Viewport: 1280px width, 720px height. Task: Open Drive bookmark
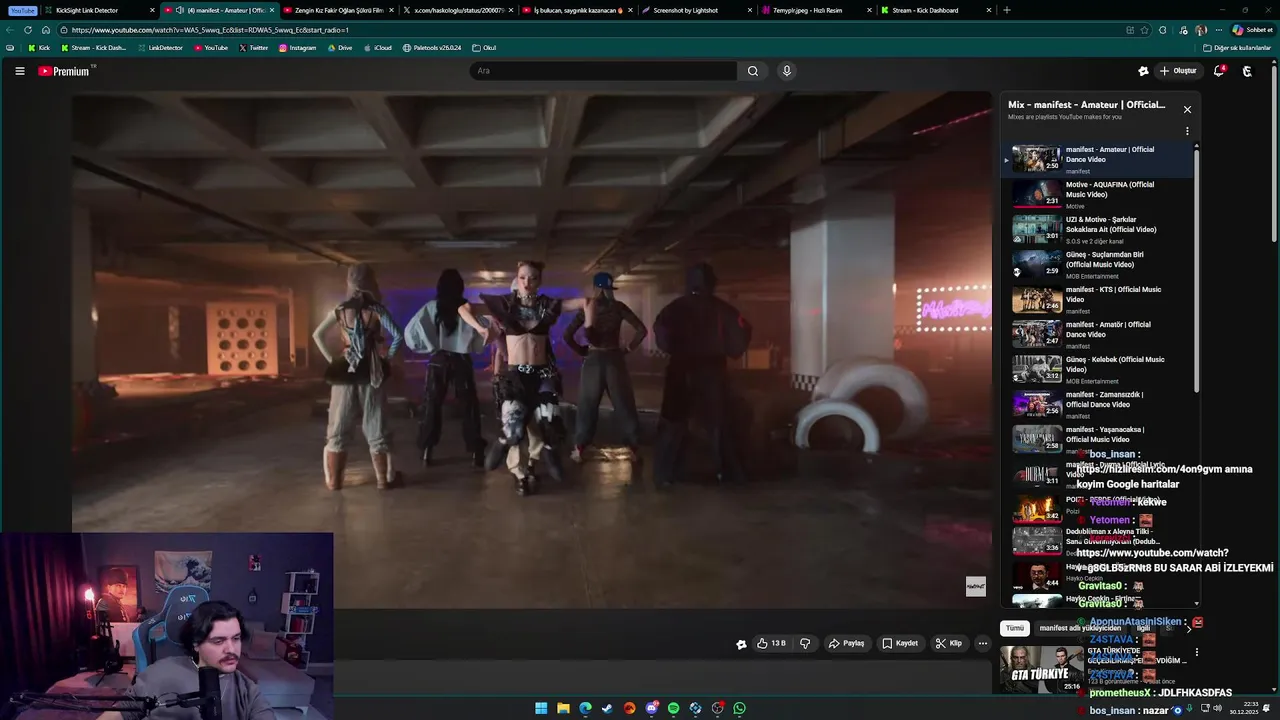[339, 48]
